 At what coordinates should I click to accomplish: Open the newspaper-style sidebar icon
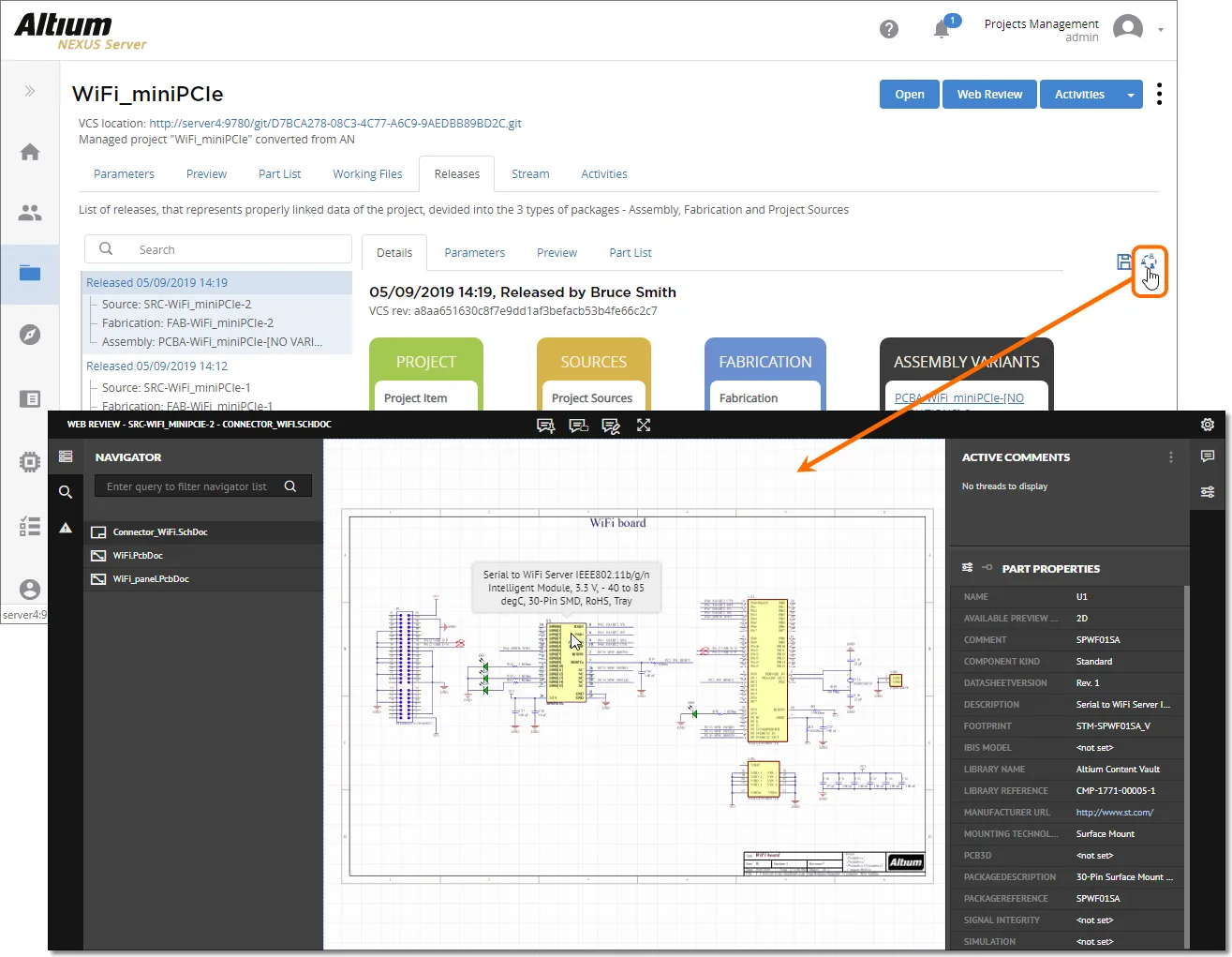coord(30,399)
